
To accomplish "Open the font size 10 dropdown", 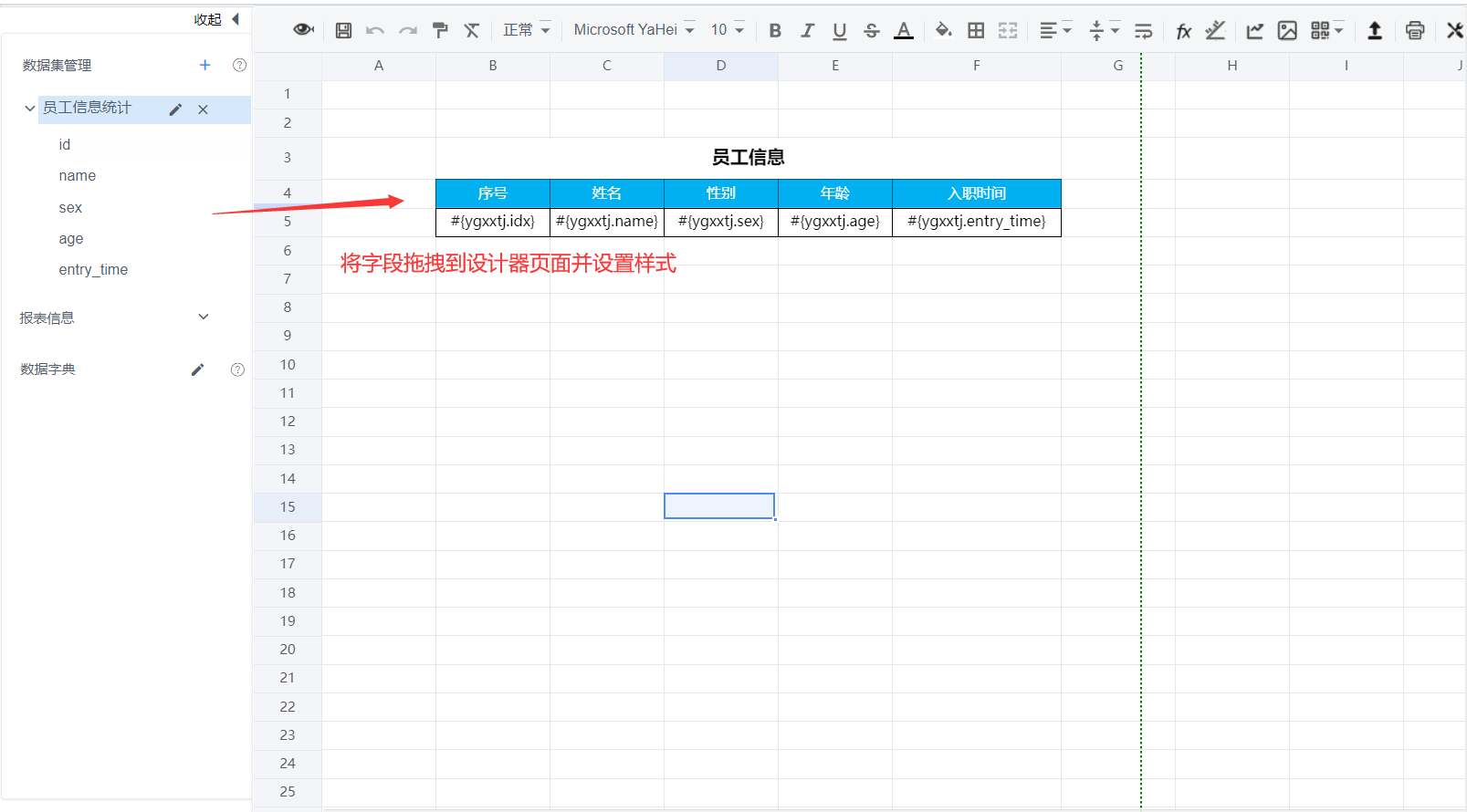I will (728, 30).
